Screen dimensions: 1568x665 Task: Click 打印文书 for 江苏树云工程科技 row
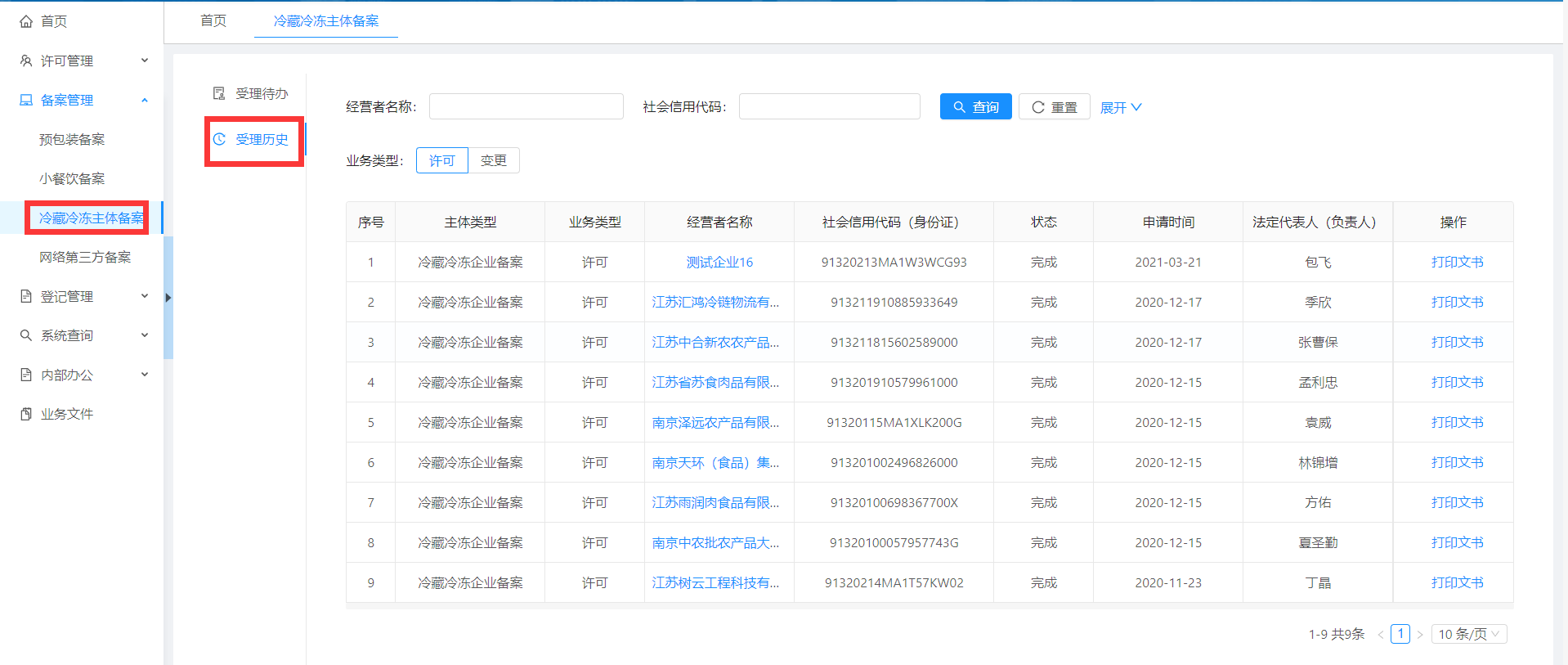click(1456, 582)
